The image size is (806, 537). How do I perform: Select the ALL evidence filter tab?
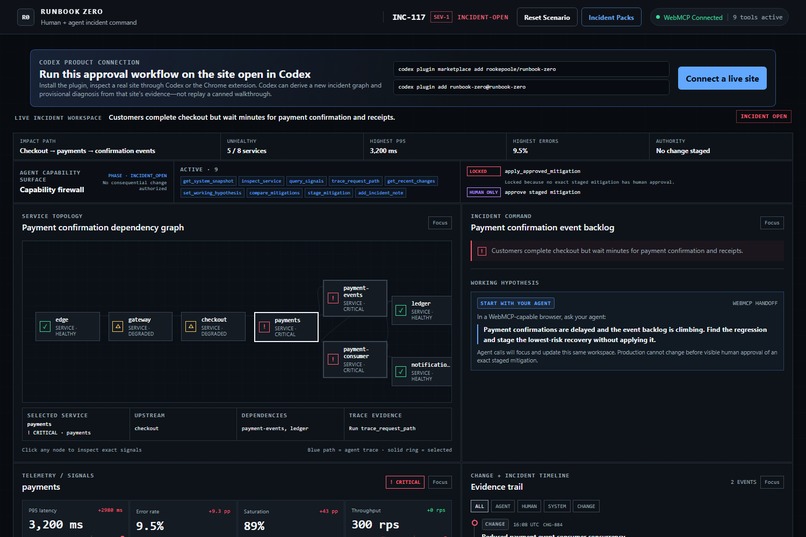479,506
